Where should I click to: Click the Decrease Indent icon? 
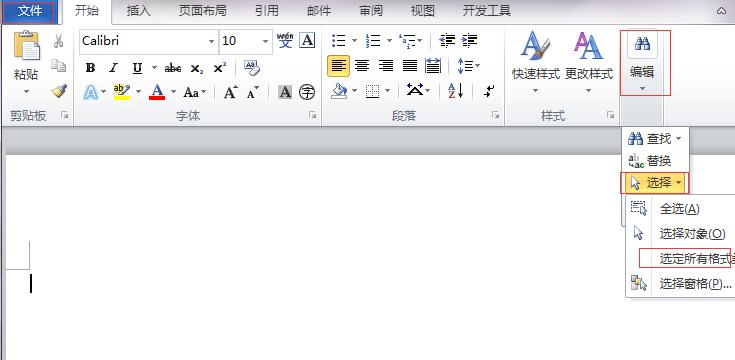[447, 41]
